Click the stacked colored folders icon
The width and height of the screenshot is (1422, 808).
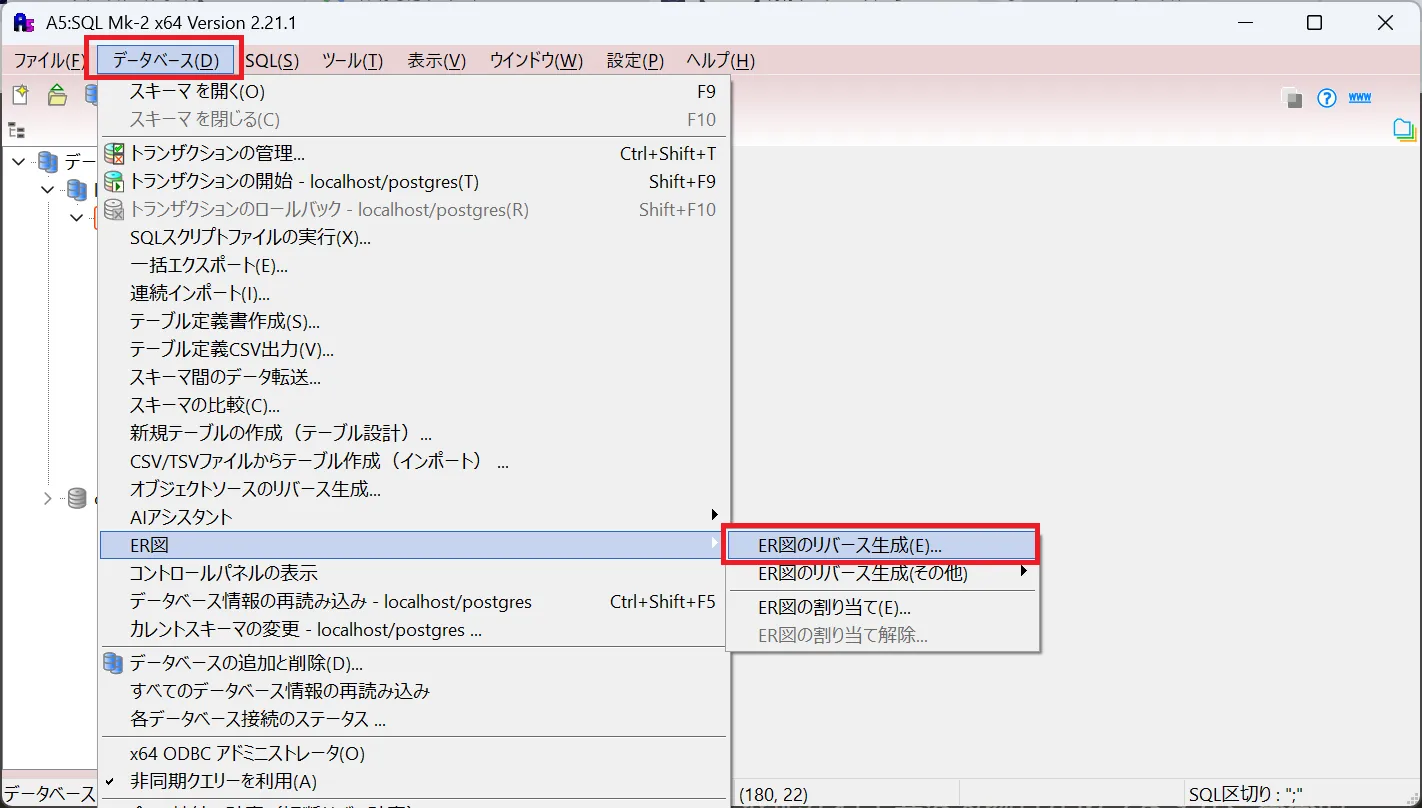1405,129
